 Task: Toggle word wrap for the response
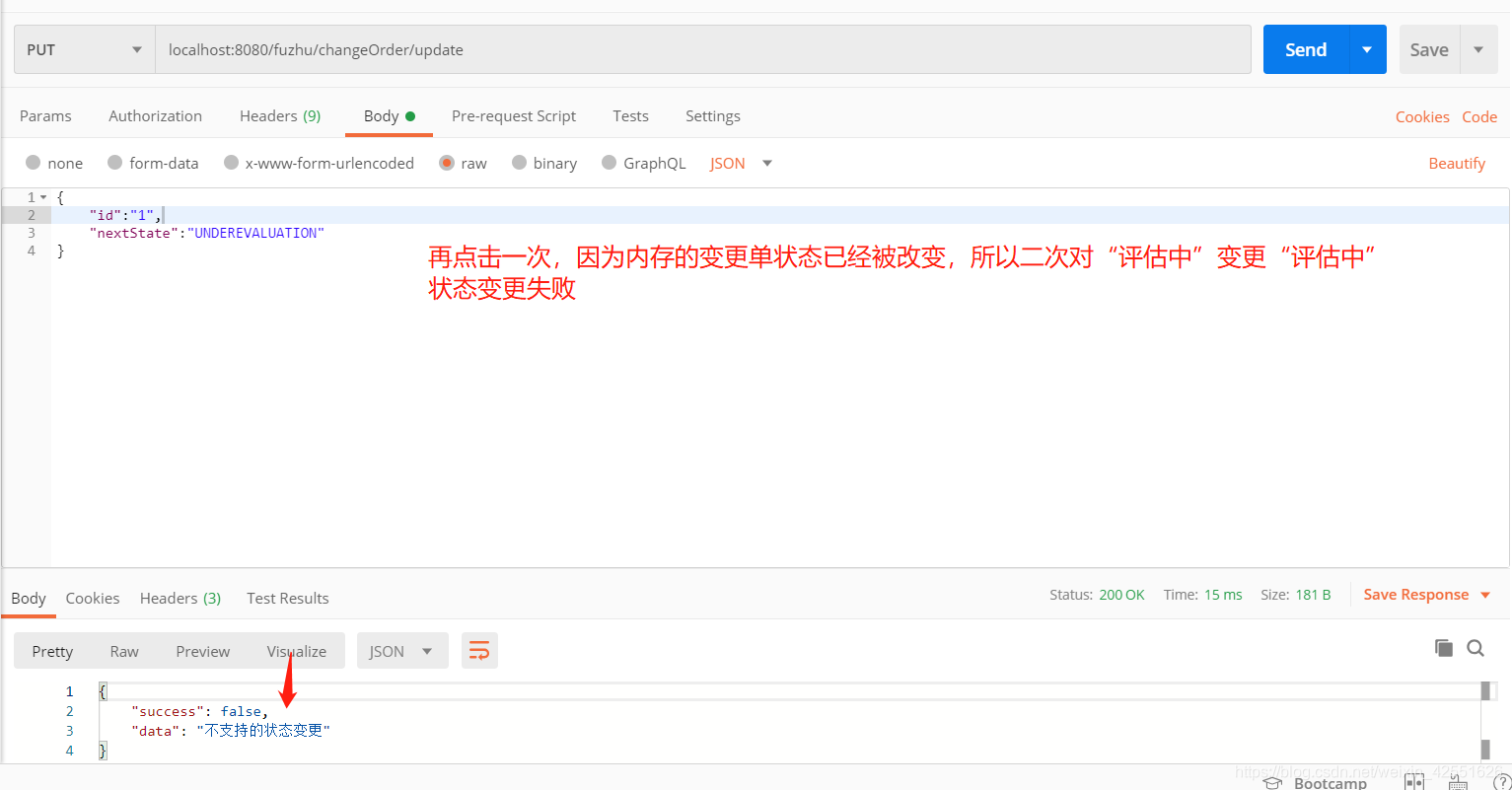[479, 651]
